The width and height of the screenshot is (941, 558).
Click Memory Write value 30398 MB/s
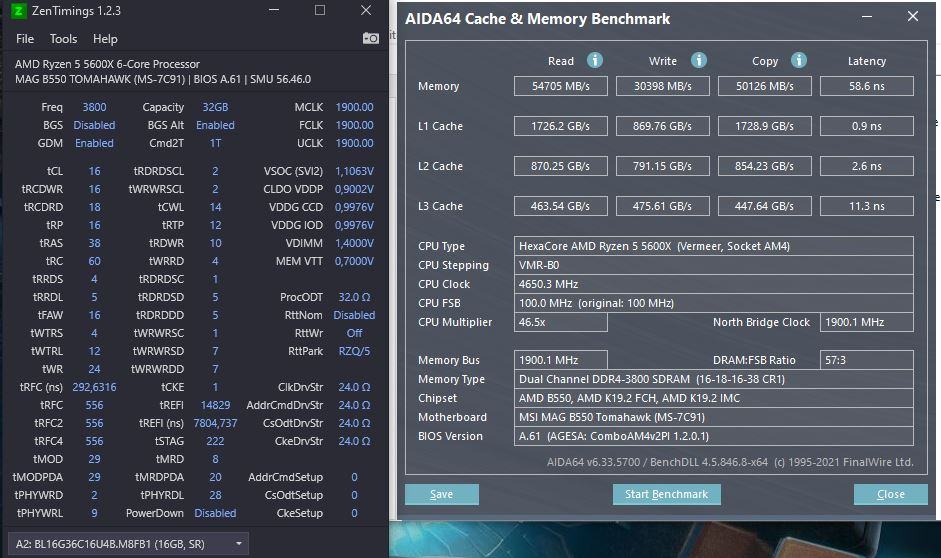pos(663,86)
